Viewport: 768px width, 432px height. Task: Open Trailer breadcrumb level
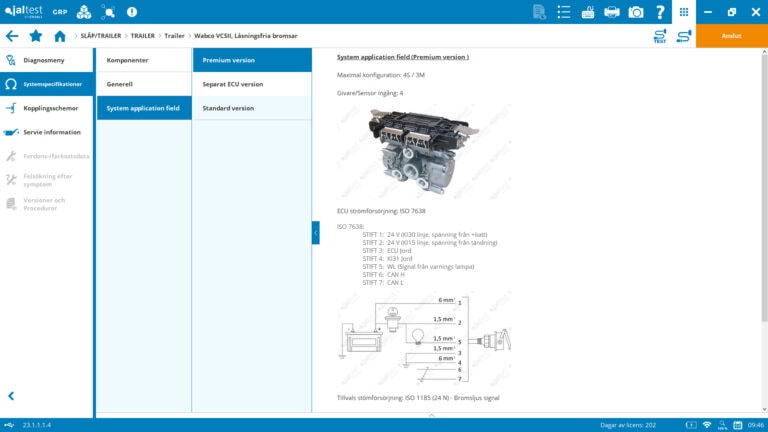pos(174,36)
